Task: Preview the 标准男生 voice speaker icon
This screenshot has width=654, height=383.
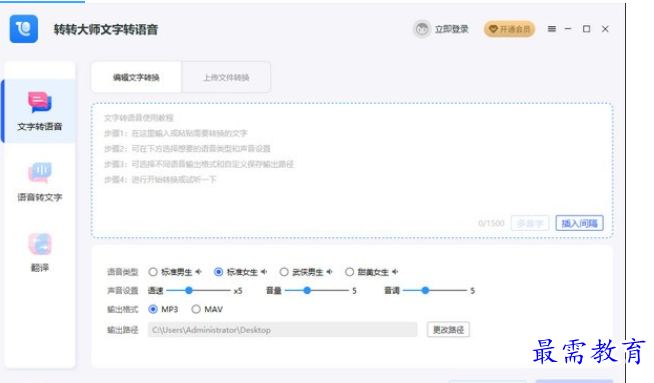Action: tap(198, 272)
